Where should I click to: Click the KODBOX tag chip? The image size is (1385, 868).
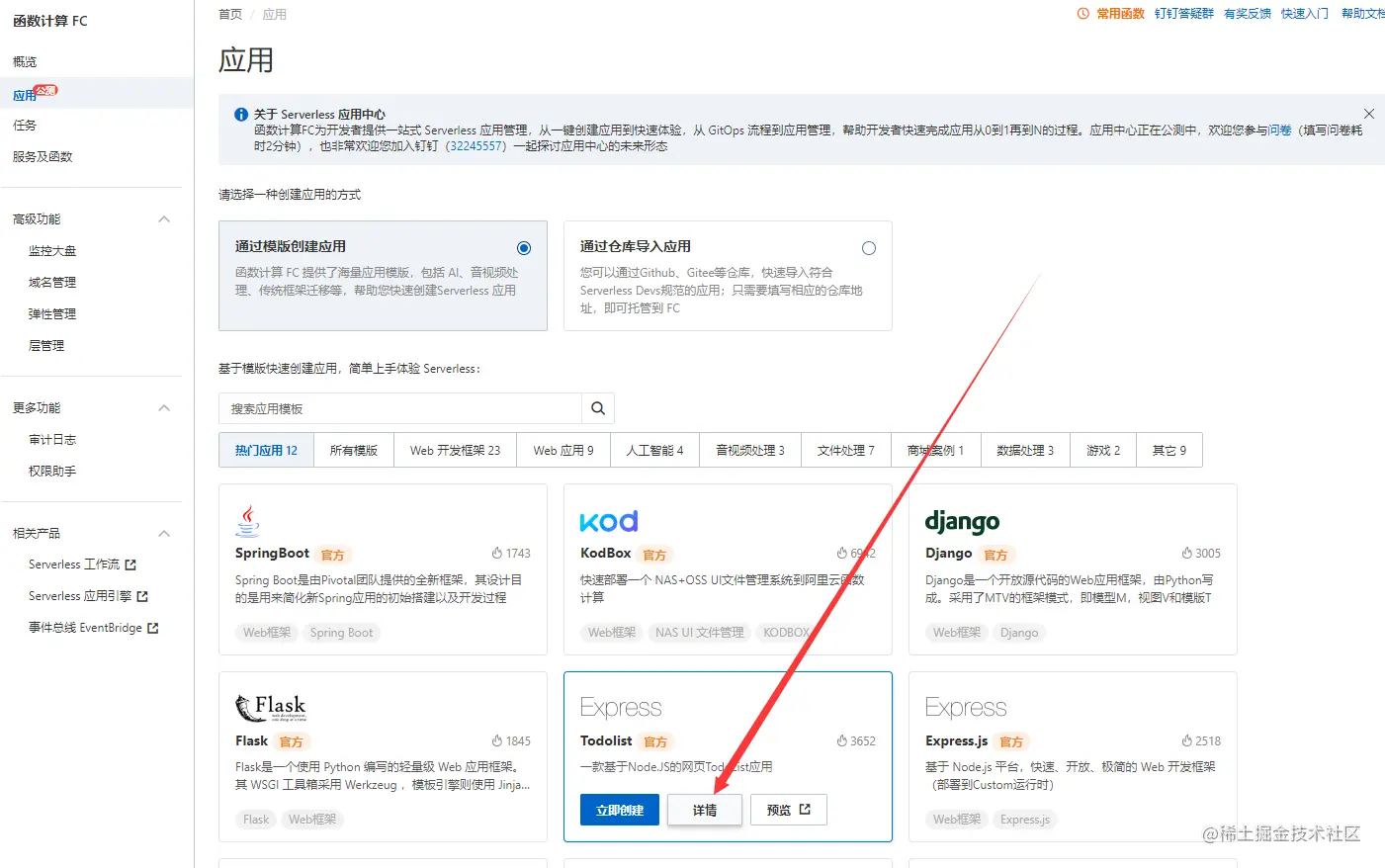(x=786, y=633)
